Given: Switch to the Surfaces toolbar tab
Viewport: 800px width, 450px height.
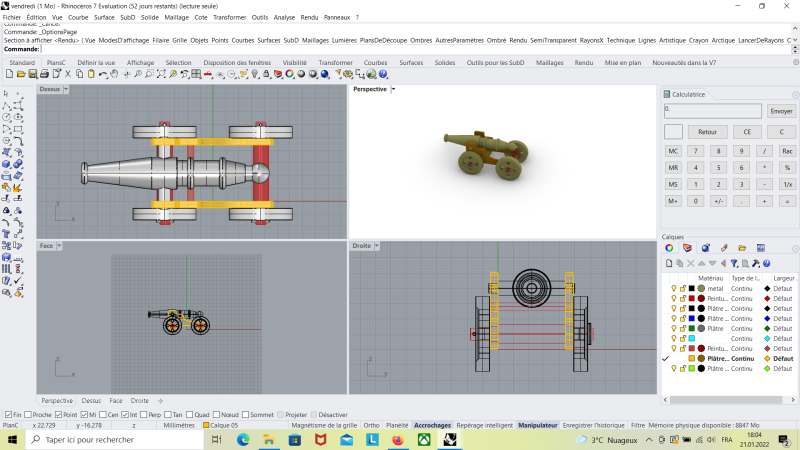Looking at the screenshot, I should (411, 62).
